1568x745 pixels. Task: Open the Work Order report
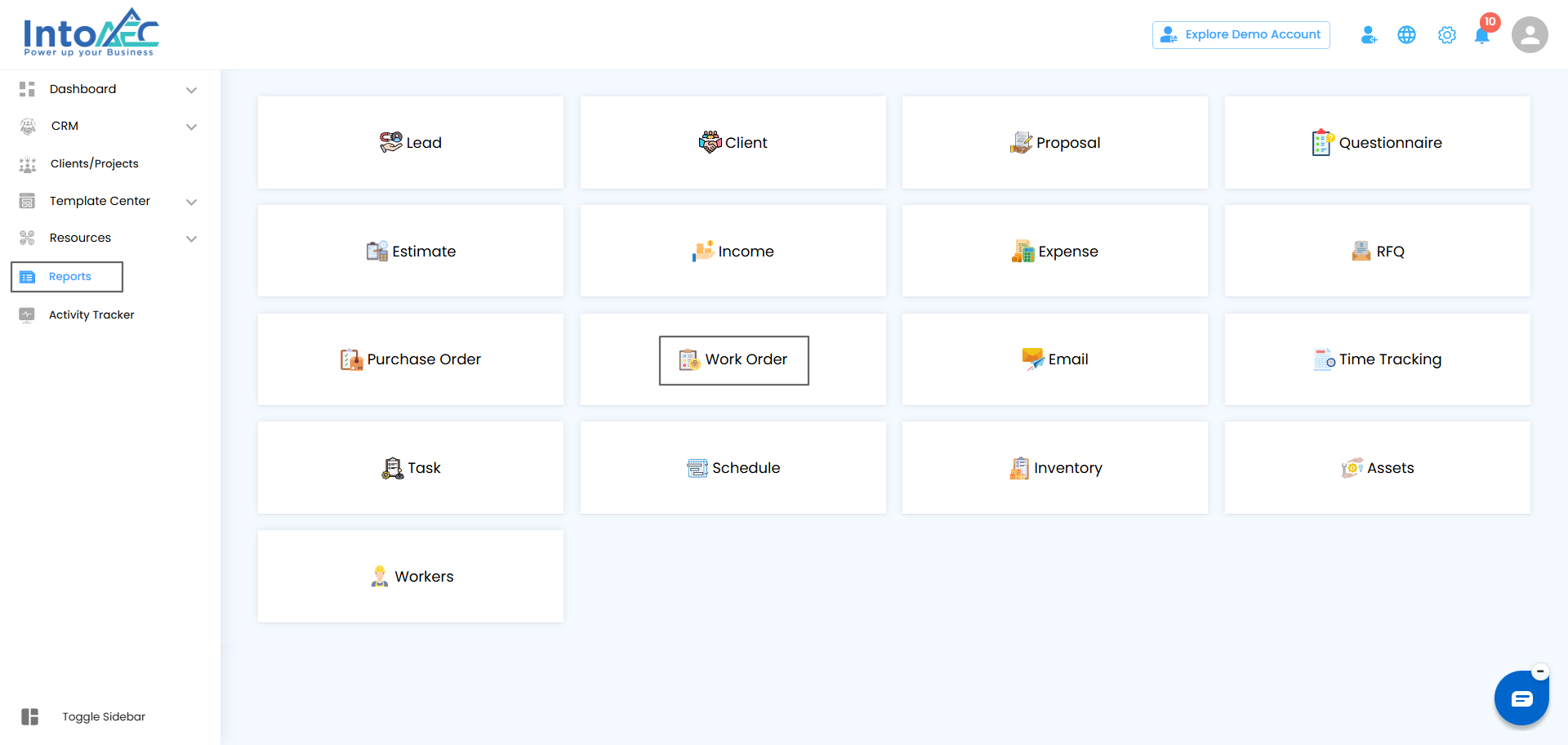(733, 359)
